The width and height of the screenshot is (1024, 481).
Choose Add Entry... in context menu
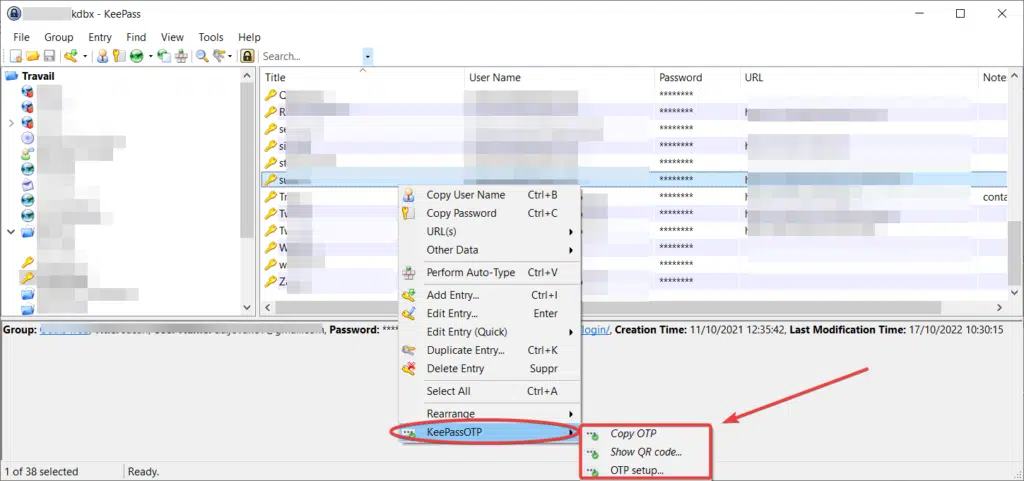(x=490, y=296)
